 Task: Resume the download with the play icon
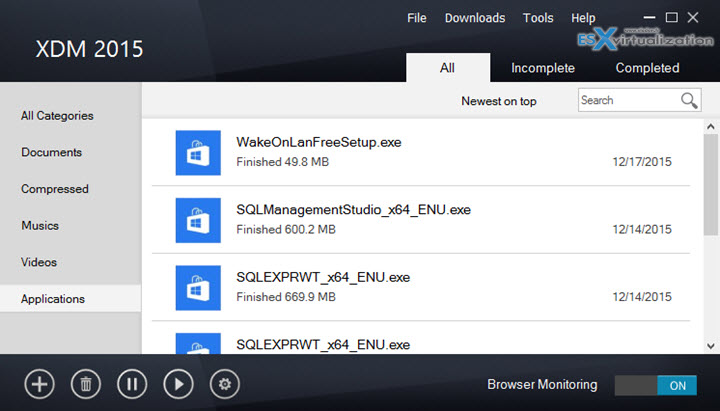178,384
